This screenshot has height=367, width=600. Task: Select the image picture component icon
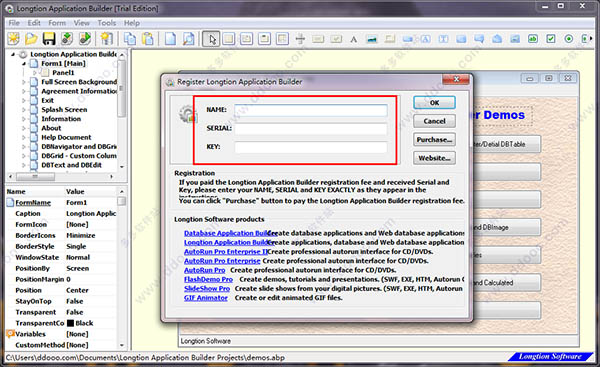pos(372,39)
